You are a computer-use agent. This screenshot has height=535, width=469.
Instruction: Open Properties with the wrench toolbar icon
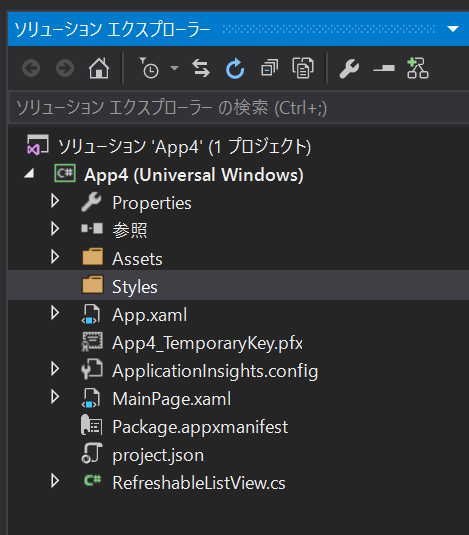pos(349,68)
